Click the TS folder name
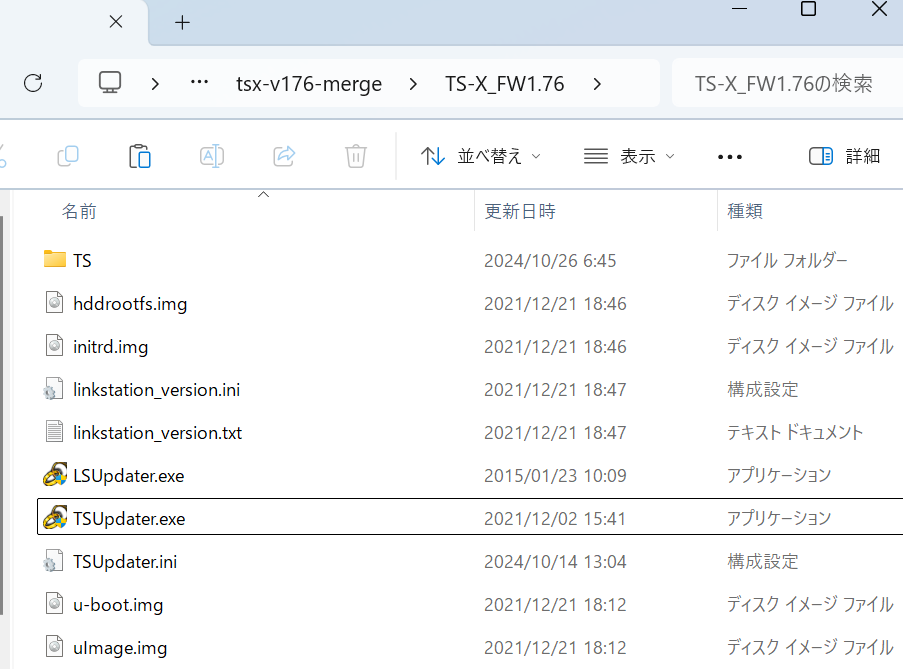The height and width of the screenshot is (669, 903). coord(82,260)
